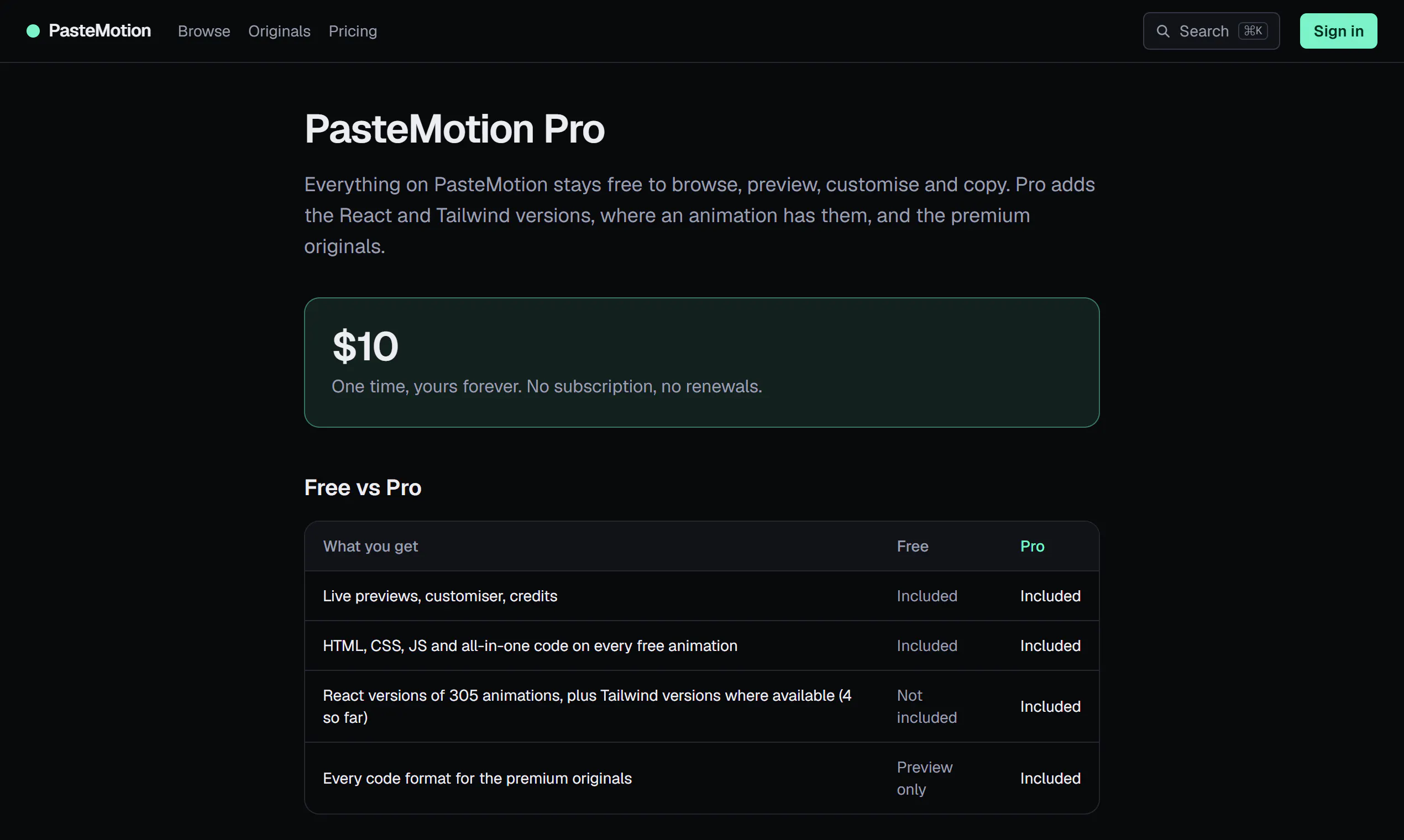
Task: Select the Pricing nav link
Action: [353, 31]
